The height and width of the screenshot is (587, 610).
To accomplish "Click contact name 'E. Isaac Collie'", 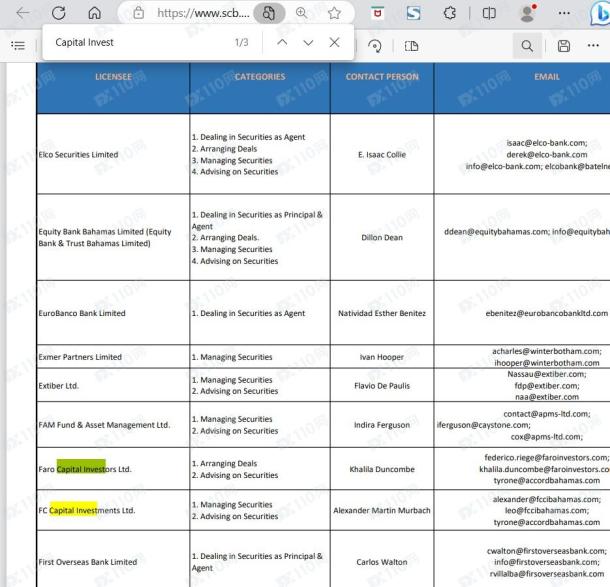I will tap(382, 154).
